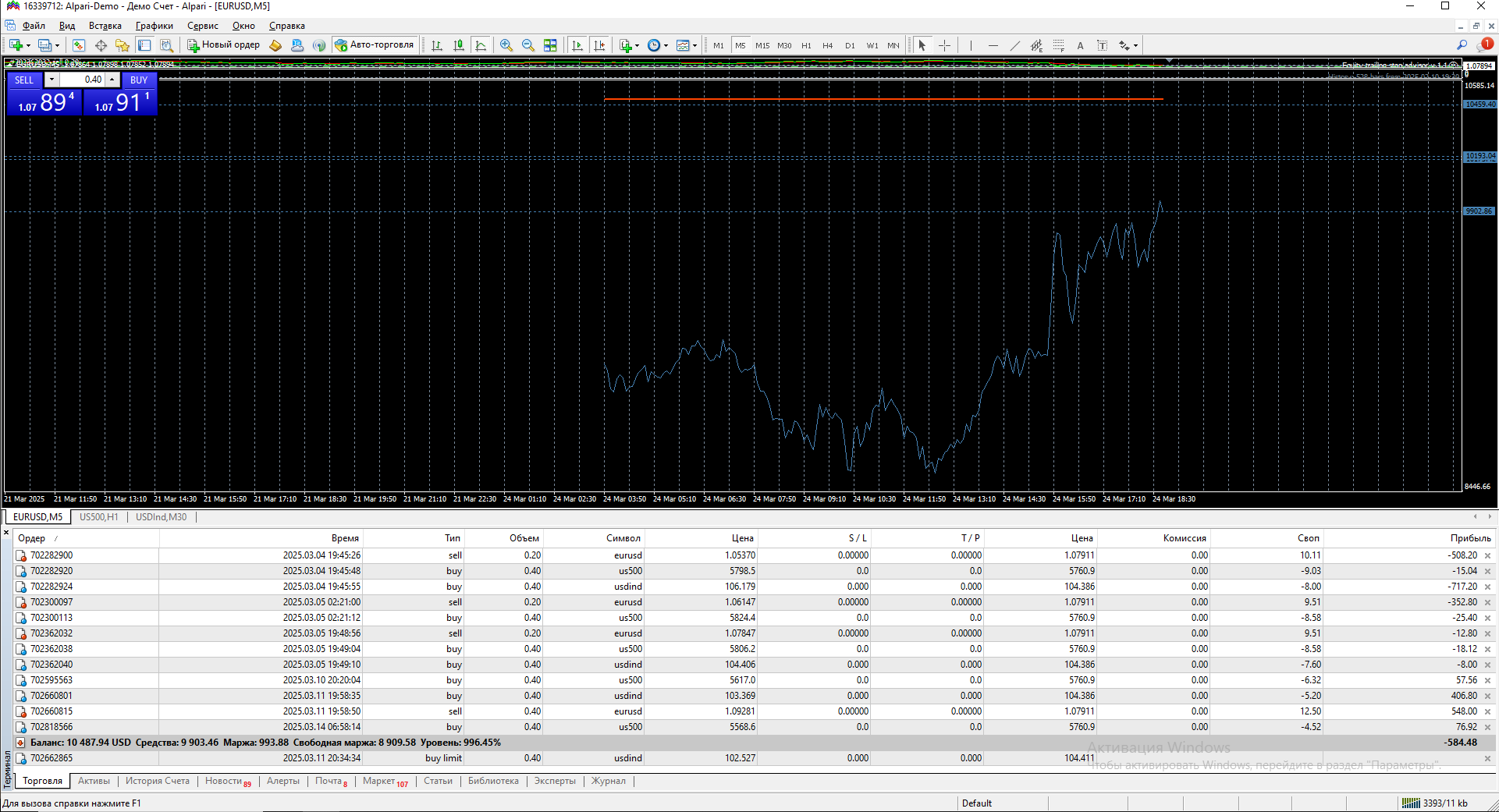Viewport: 1499px width, 812px height.
Task: Expand the Periods clock dropdown arrow
Action: (666, 45)
